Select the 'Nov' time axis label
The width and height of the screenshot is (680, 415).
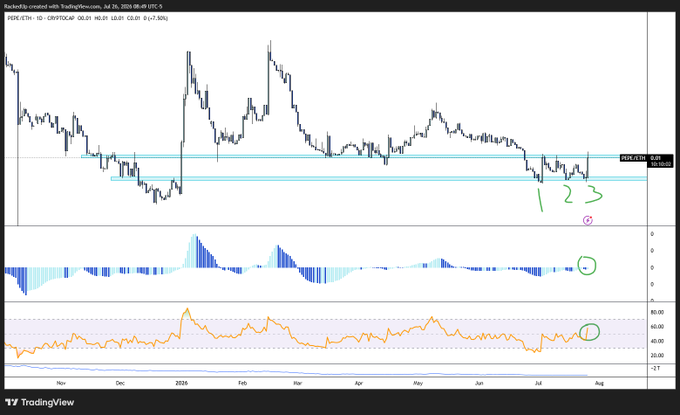(61, 383)
